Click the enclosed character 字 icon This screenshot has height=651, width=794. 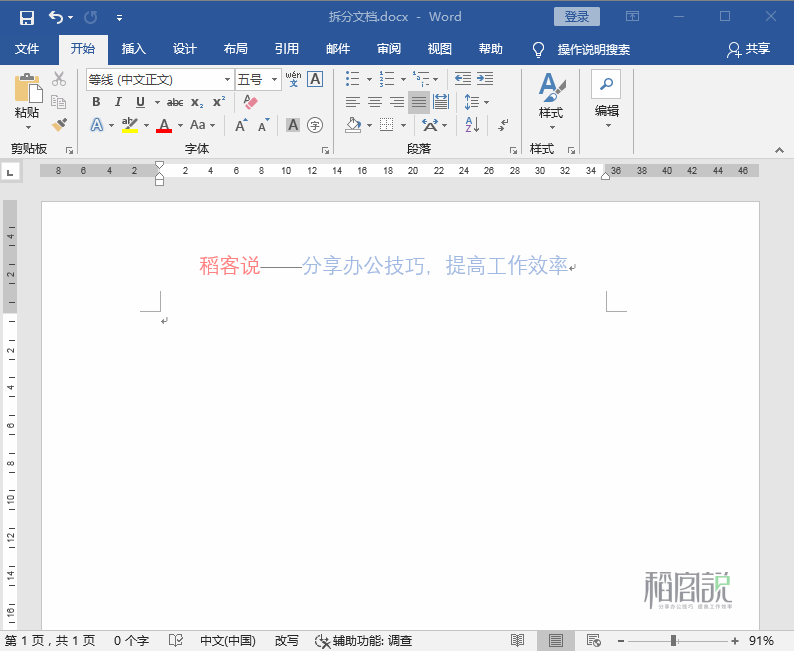click(315, 125)
